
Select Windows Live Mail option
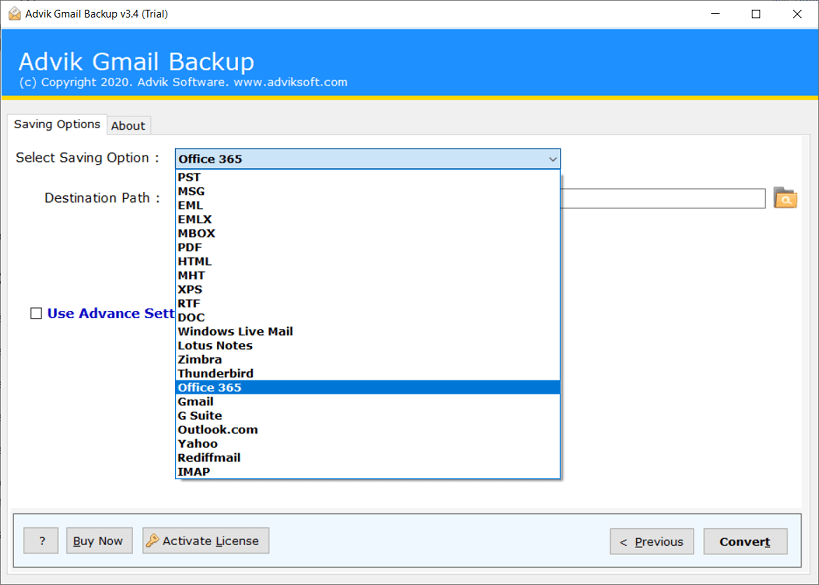[368, 331]
